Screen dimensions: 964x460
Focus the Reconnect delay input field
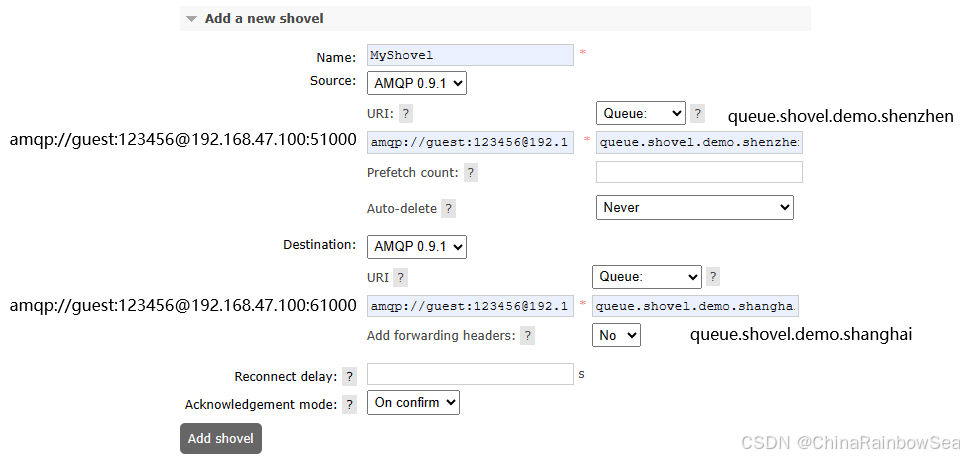pyautogui.click(x=470, y=374)
